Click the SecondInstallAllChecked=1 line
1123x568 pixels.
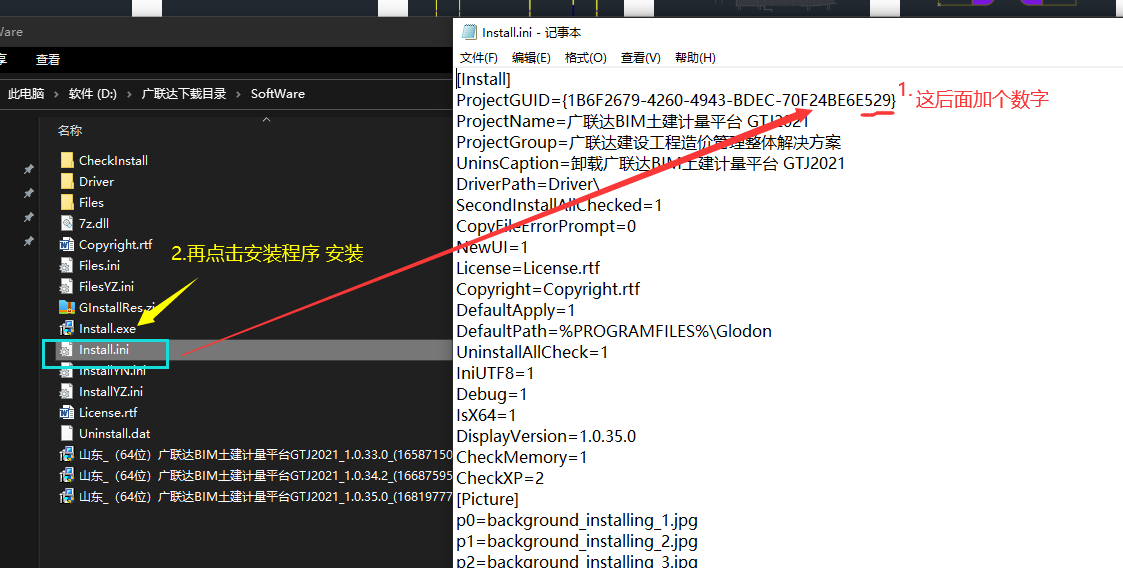coord(559,205)
